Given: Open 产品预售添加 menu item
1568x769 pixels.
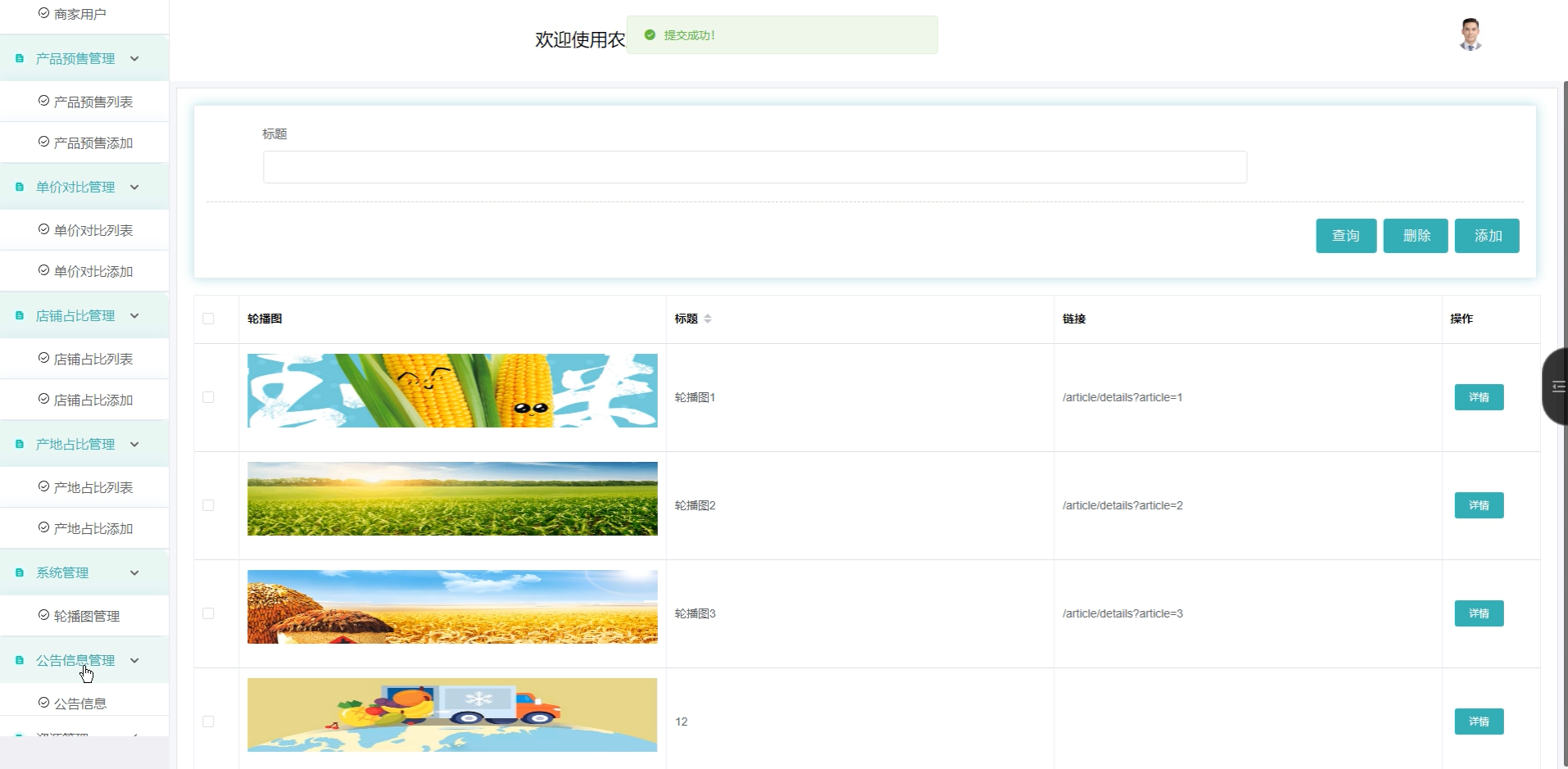Looking at the screenshot, I should (x=84, y=142).
